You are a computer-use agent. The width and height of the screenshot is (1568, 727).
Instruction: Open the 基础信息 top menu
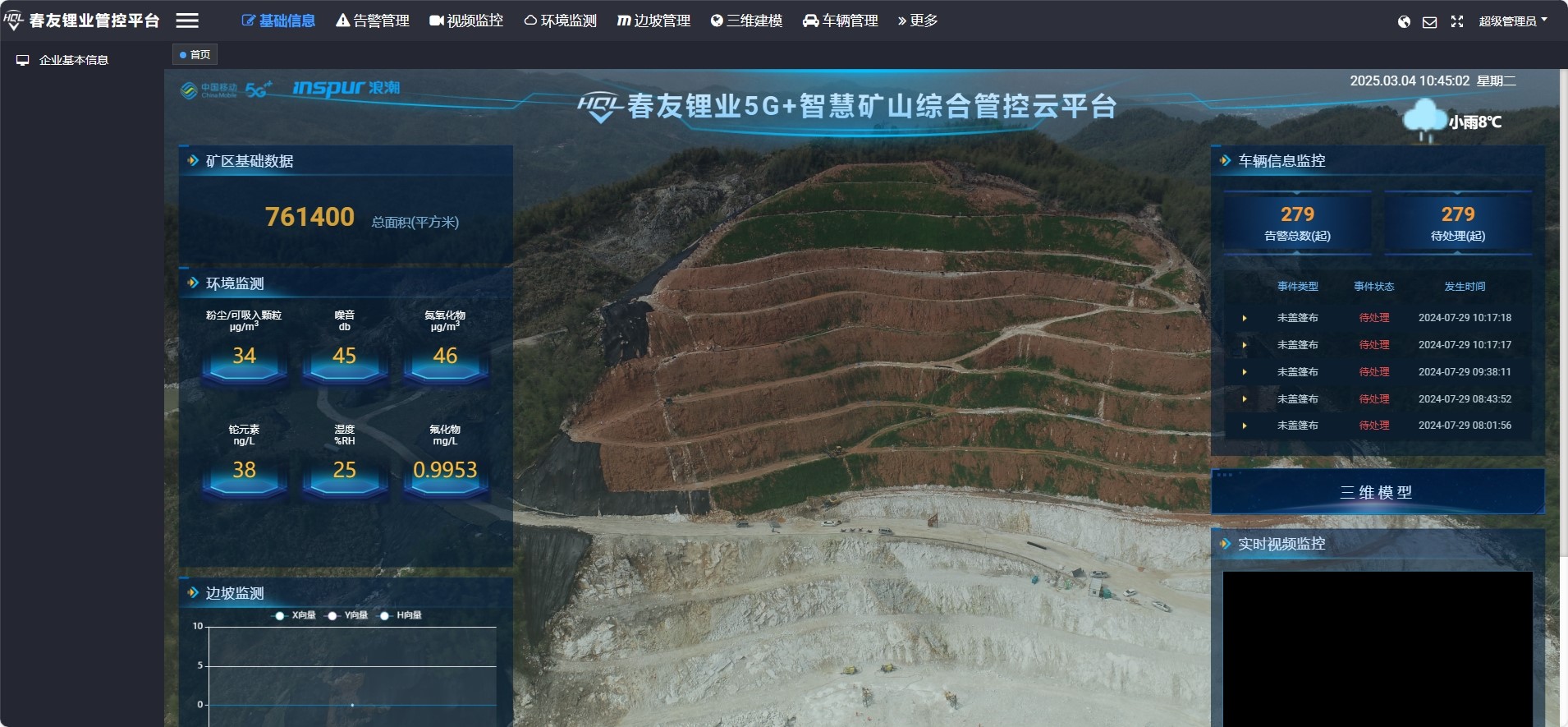click(279, 21)
